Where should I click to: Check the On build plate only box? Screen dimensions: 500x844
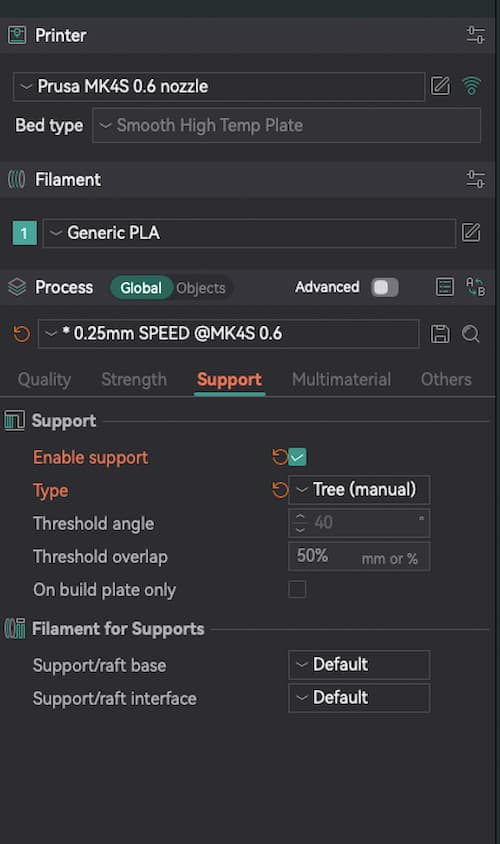tap(297, 589)
